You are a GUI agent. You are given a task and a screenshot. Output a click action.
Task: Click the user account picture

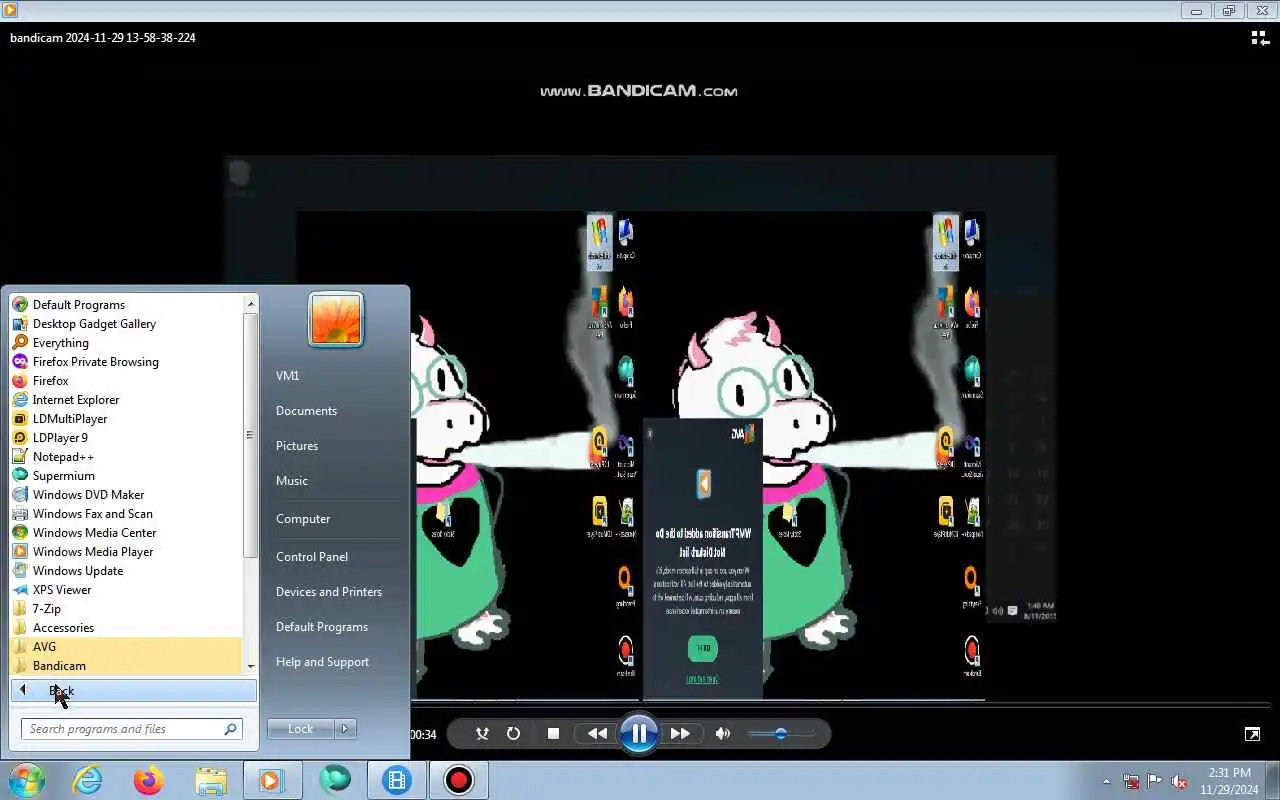pyautogui.click(x=336, y=319)
